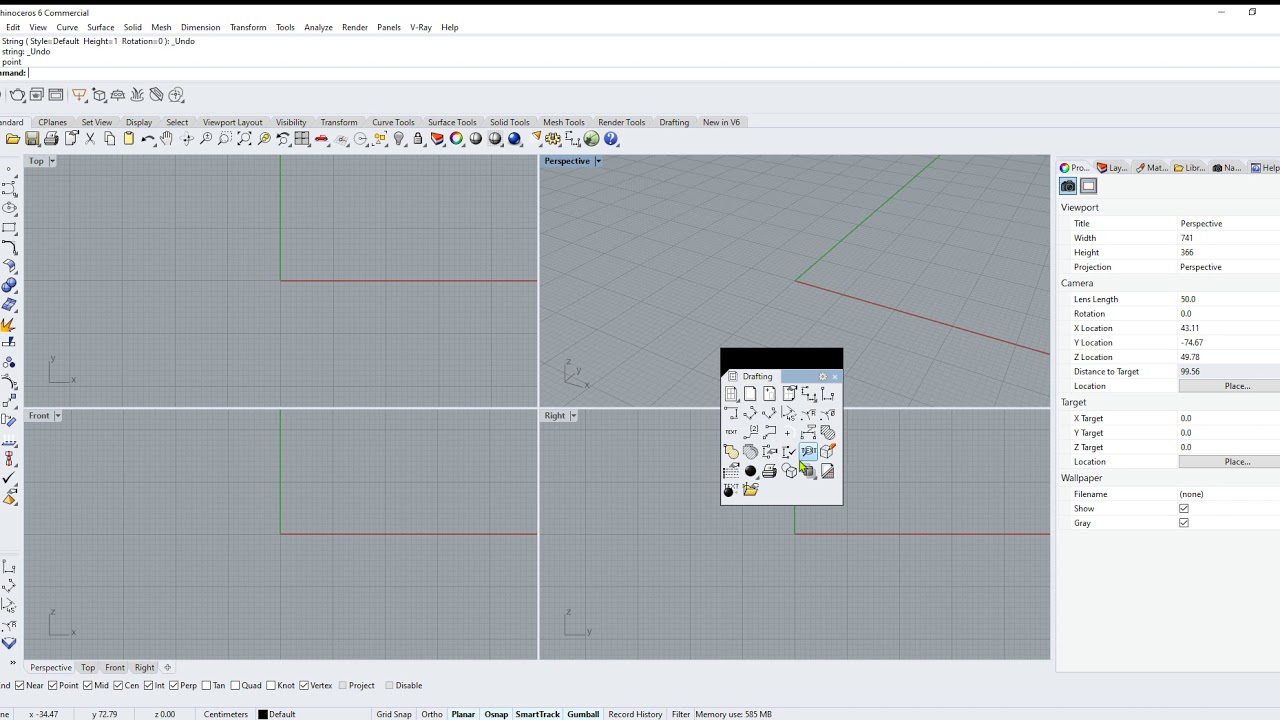Add a new viewport tab with plus
Viewport: 1280px width, 720px height.
pos(167,667)
